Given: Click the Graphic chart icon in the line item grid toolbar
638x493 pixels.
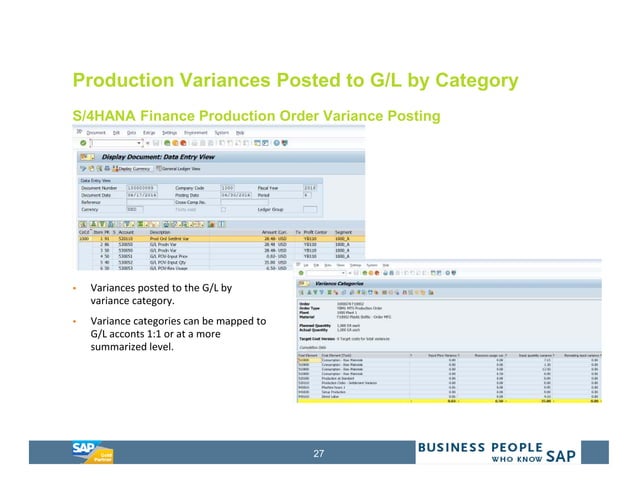Looking at the screenshot, I should click(211, 224).
